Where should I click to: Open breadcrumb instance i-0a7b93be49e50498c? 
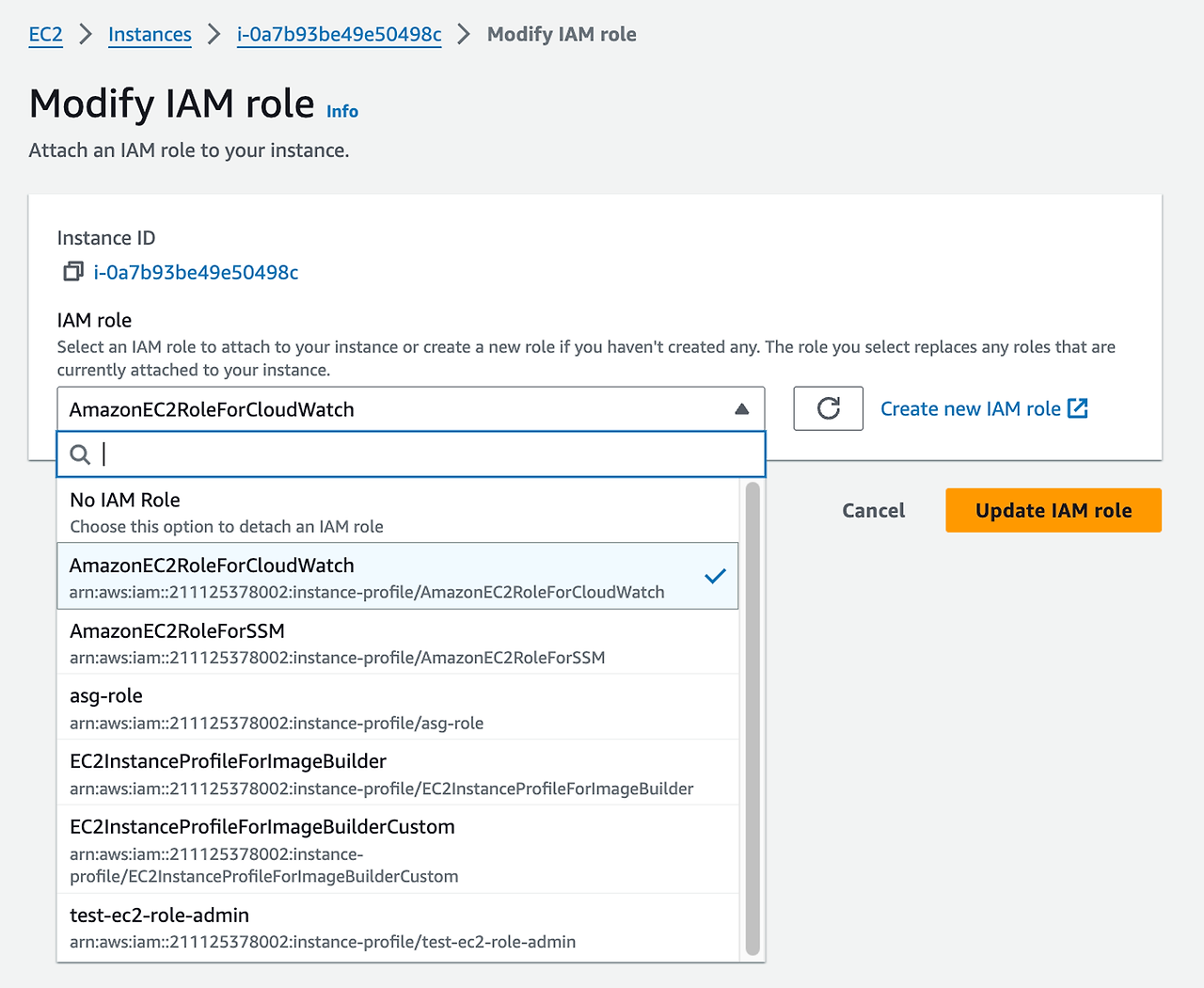(x=340, y=35)
